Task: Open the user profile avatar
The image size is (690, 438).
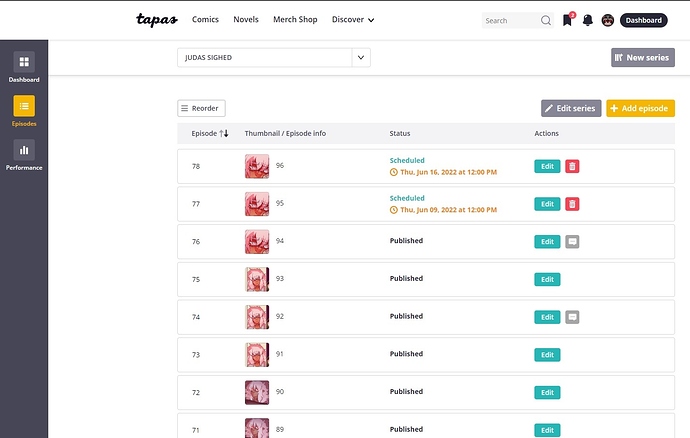Action: [x=607, y=20]
